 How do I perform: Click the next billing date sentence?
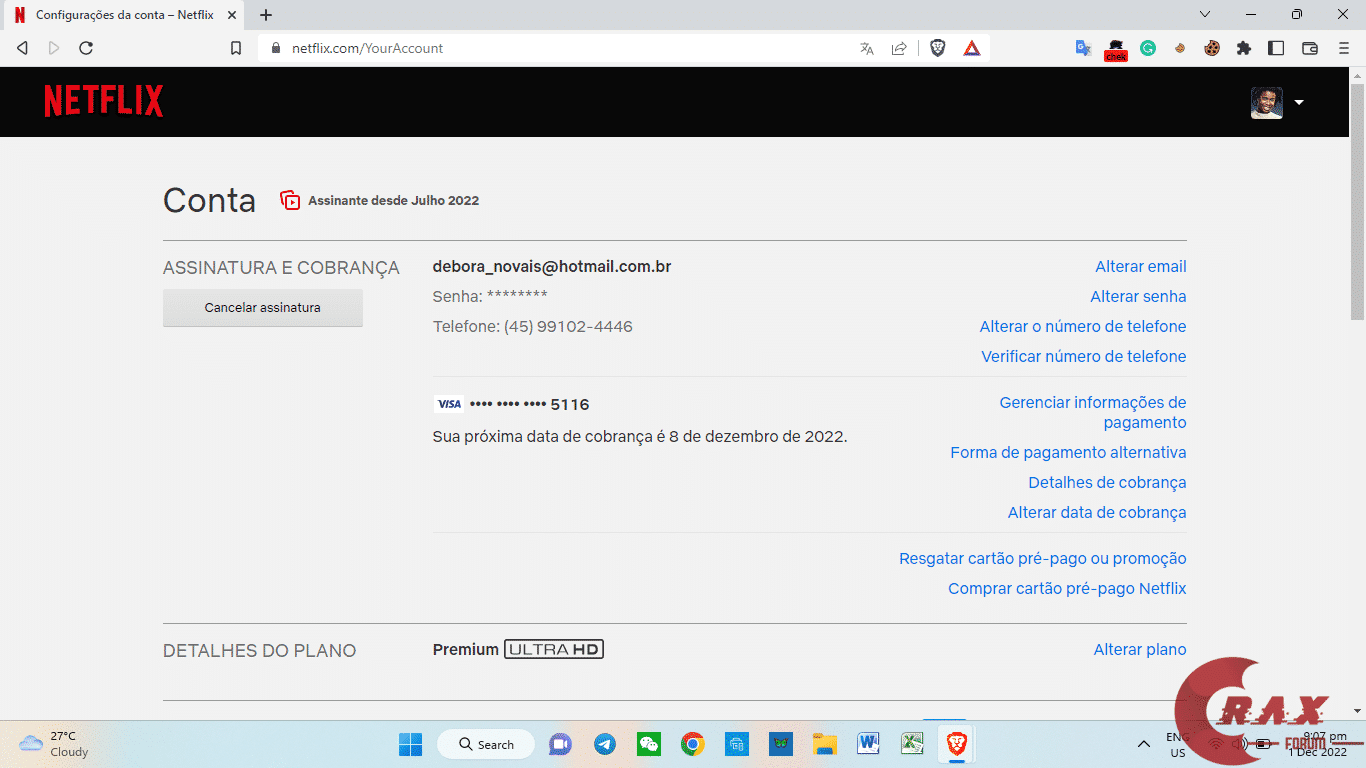[640, 437]
